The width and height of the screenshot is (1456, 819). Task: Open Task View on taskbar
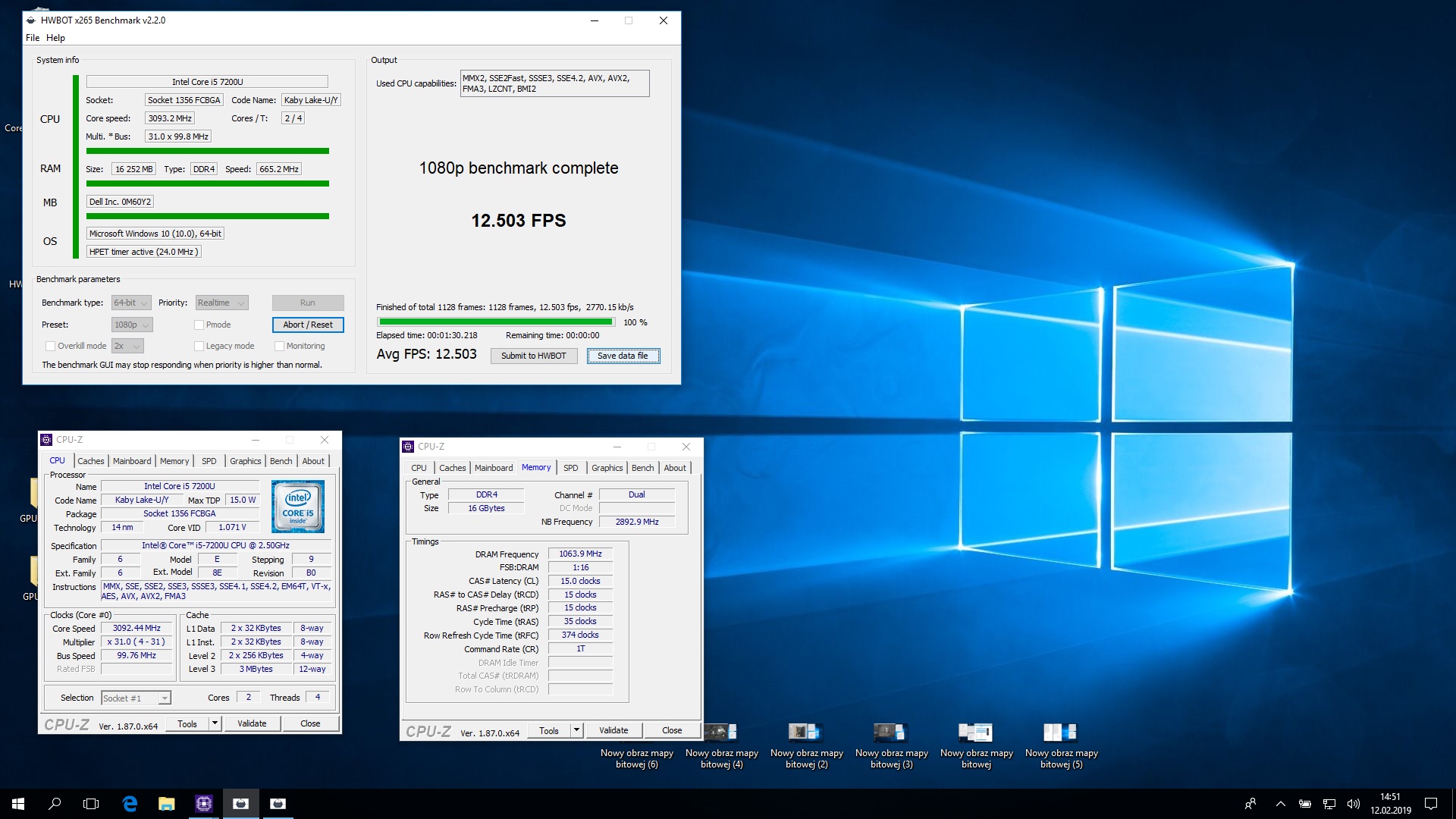click(91, 804)
